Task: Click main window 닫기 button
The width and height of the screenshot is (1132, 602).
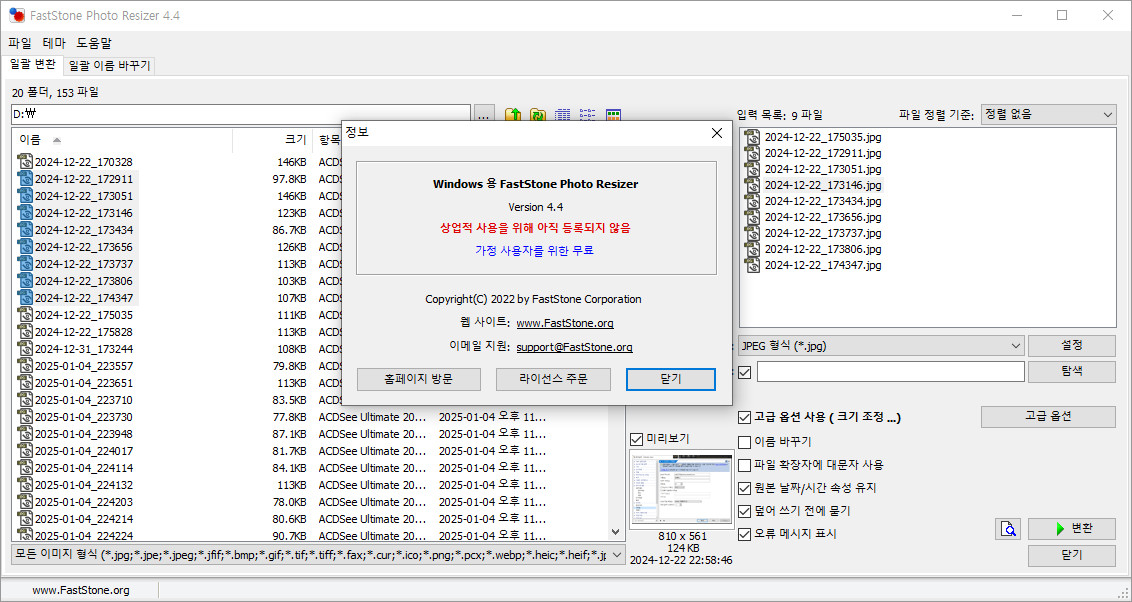Action: click(1072, 555)
